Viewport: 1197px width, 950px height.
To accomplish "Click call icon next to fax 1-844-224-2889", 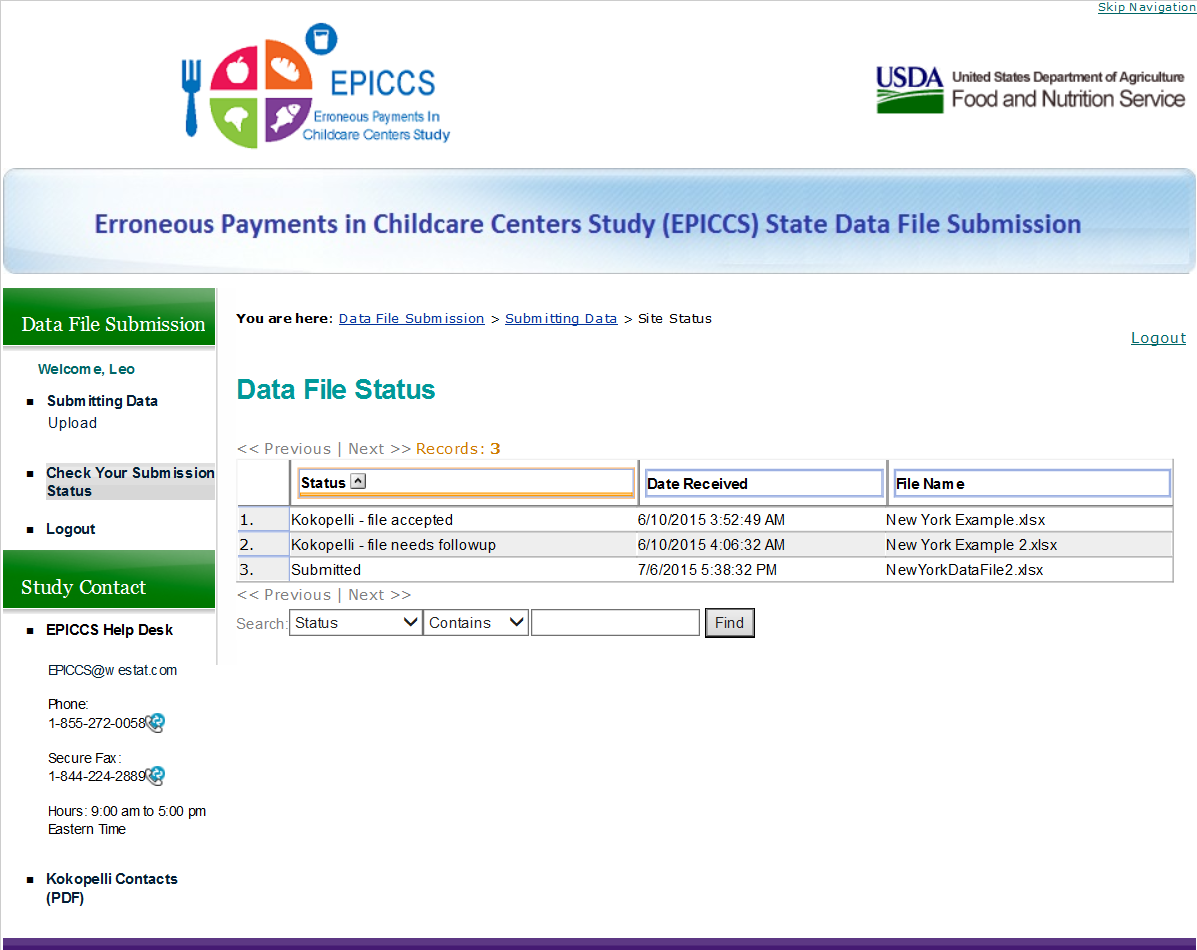I will tap(156, 776).
